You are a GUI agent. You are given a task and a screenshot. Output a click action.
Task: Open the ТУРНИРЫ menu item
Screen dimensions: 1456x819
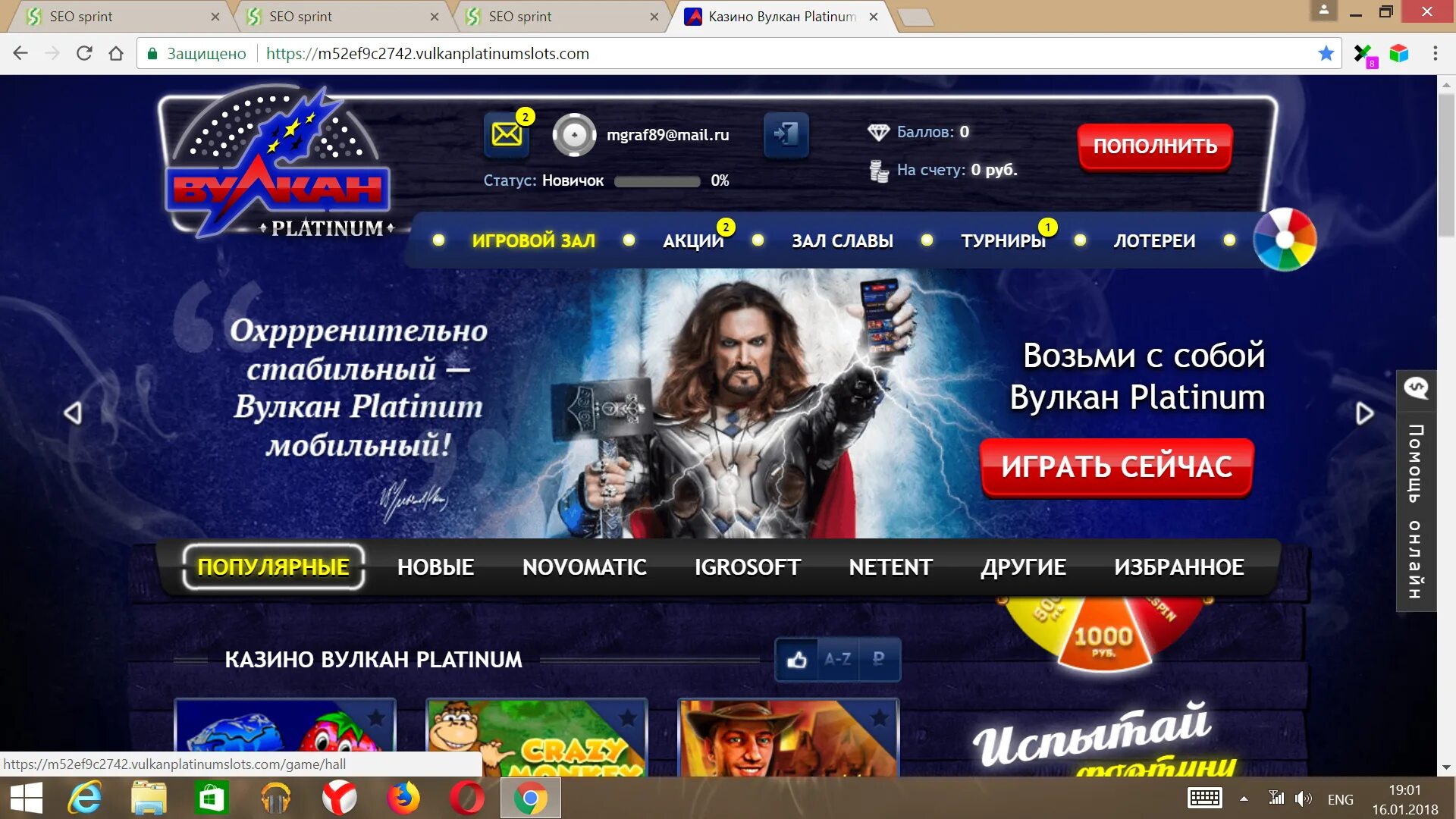coord(1003,241)
